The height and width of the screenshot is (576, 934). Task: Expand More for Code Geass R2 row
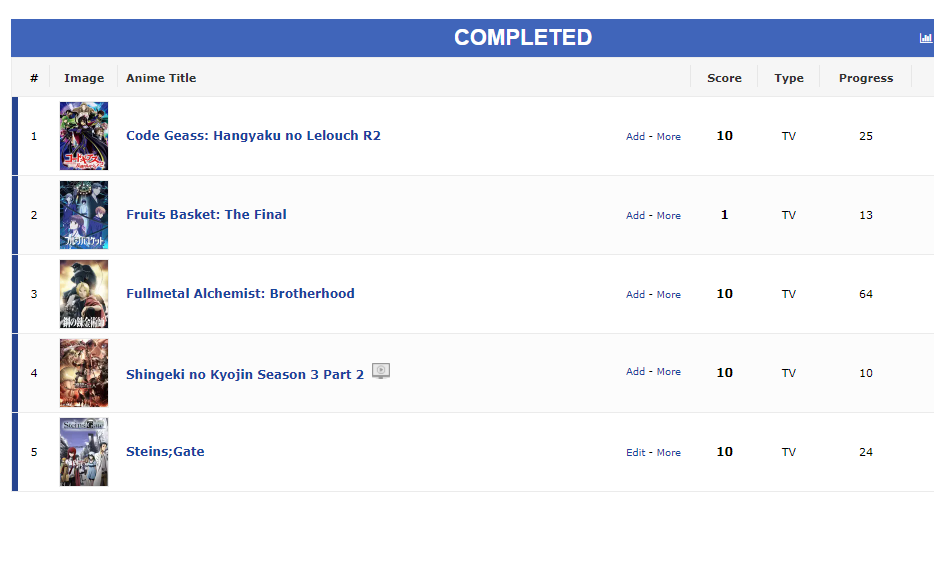click(668, 136)
